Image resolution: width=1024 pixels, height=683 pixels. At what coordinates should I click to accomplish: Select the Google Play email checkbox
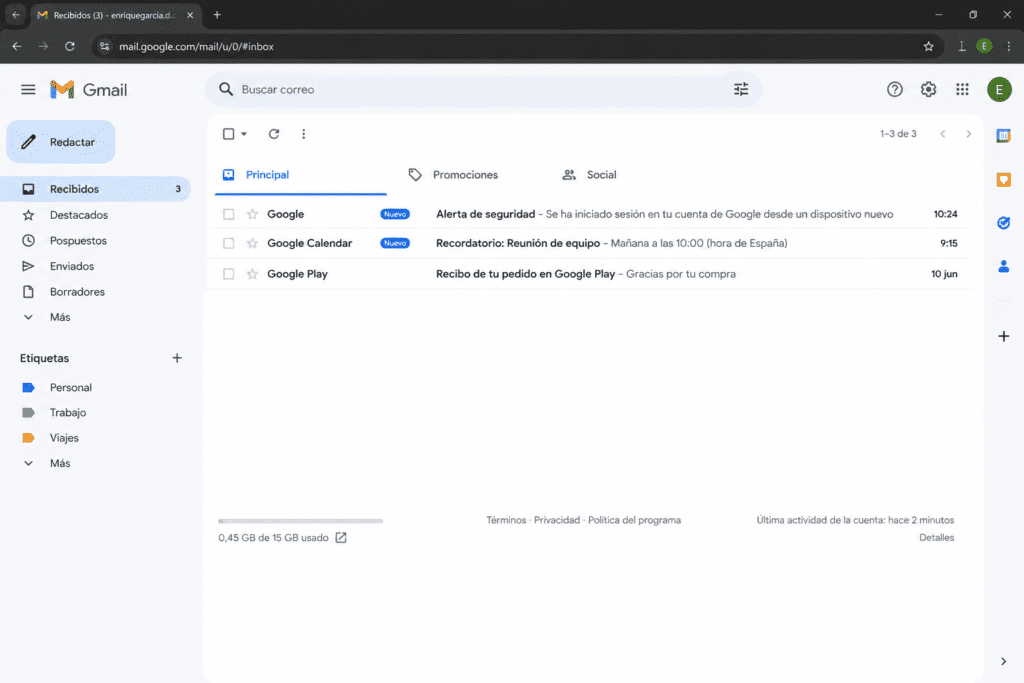pyautogui.click(x=229, y=274)
